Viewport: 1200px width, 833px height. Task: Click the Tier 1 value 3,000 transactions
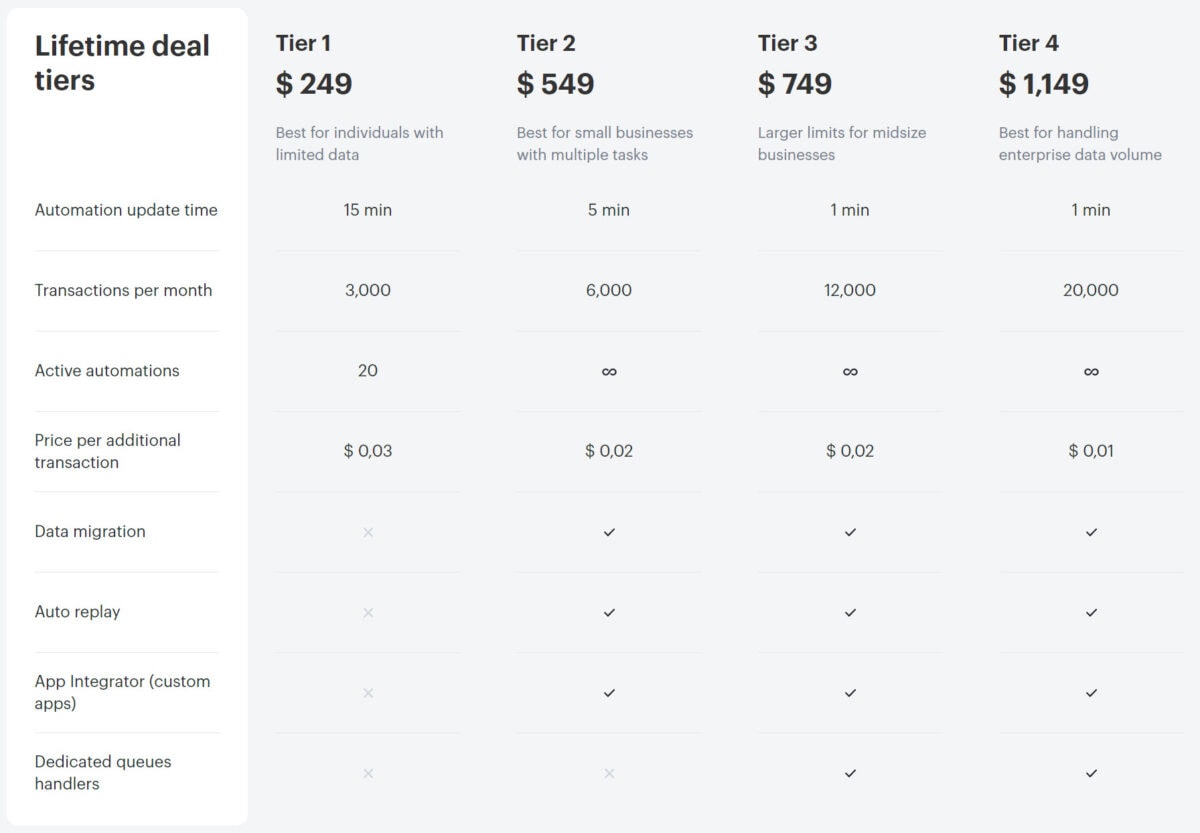pyautogui.click(x=368, y=290)
